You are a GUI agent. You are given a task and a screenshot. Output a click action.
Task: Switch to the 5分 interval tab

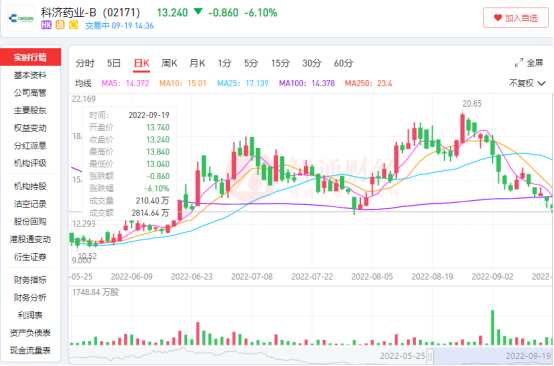[x=251, y=63]
